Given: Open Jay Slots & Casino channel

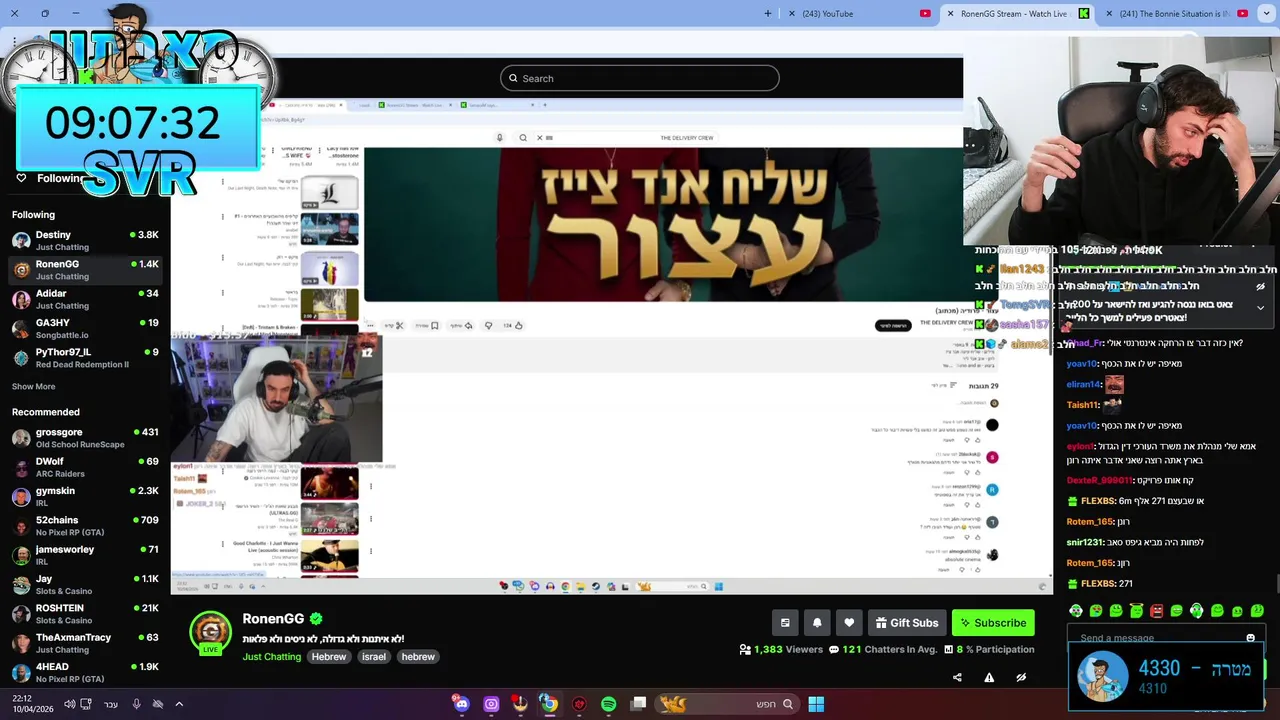Looking at the screenshot, I should [85, 585].
